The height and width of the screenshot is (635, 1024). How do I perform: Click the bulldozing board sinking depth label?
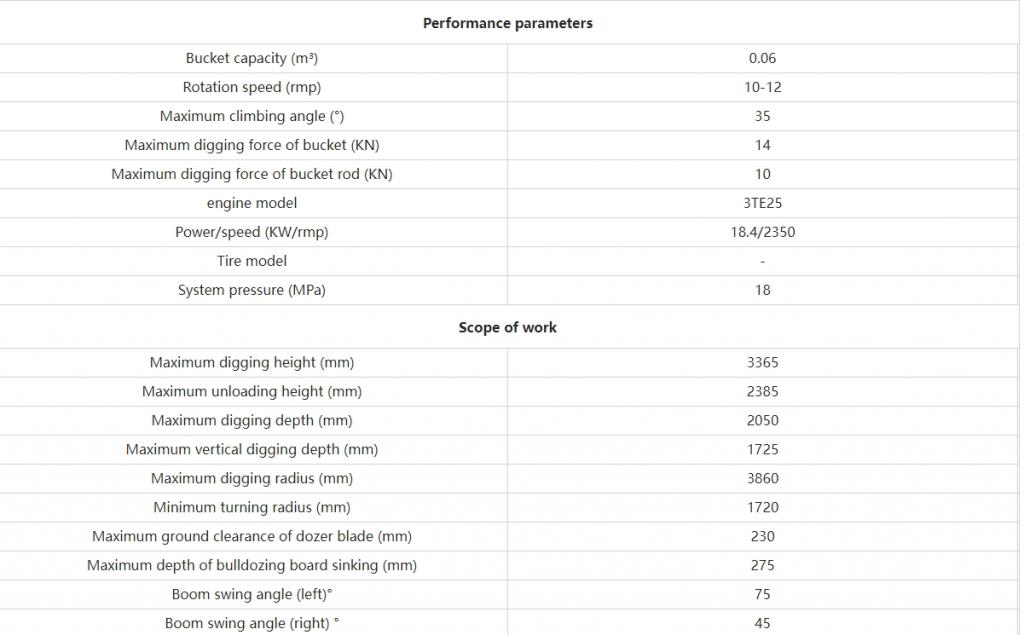click(x=251, y=565)
